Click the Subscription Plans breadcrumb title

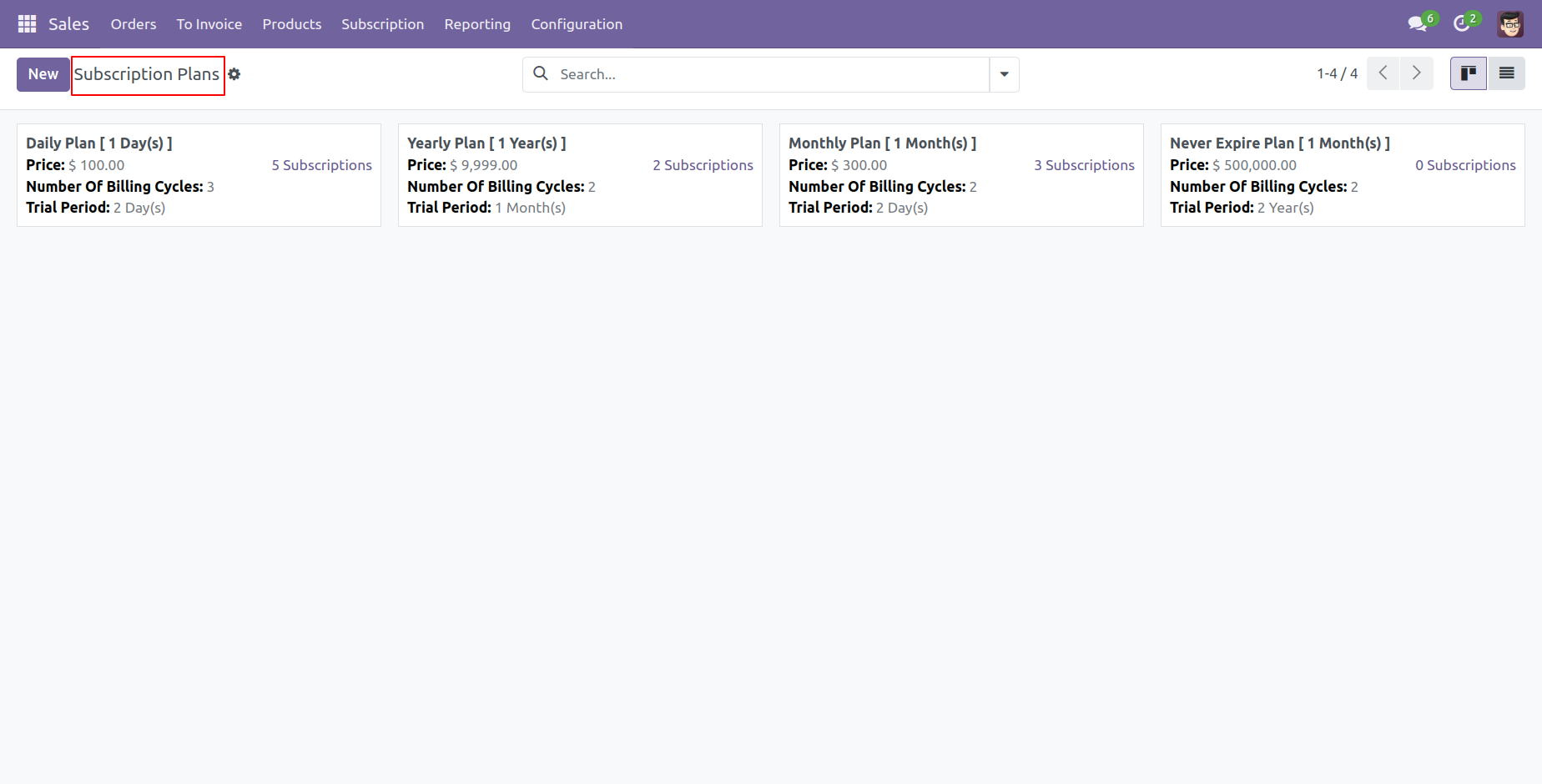point(147,74)
